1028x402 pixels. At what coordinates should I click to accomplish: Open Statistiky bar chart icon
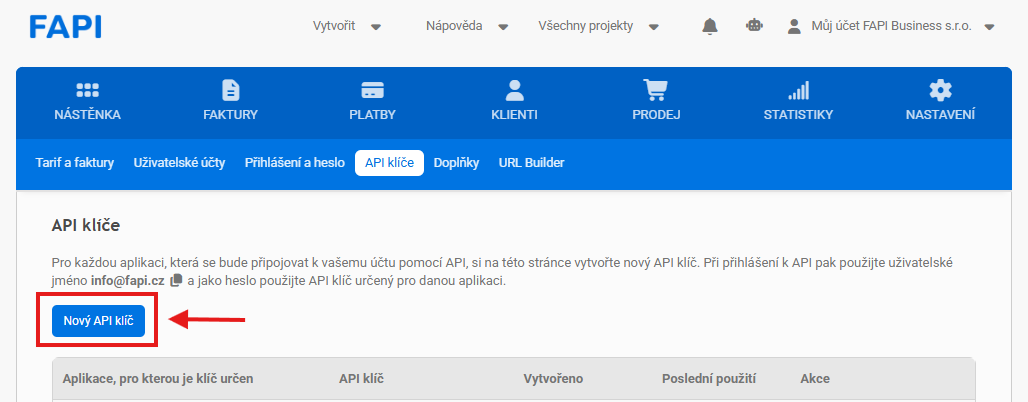click(x=798, y=90)
